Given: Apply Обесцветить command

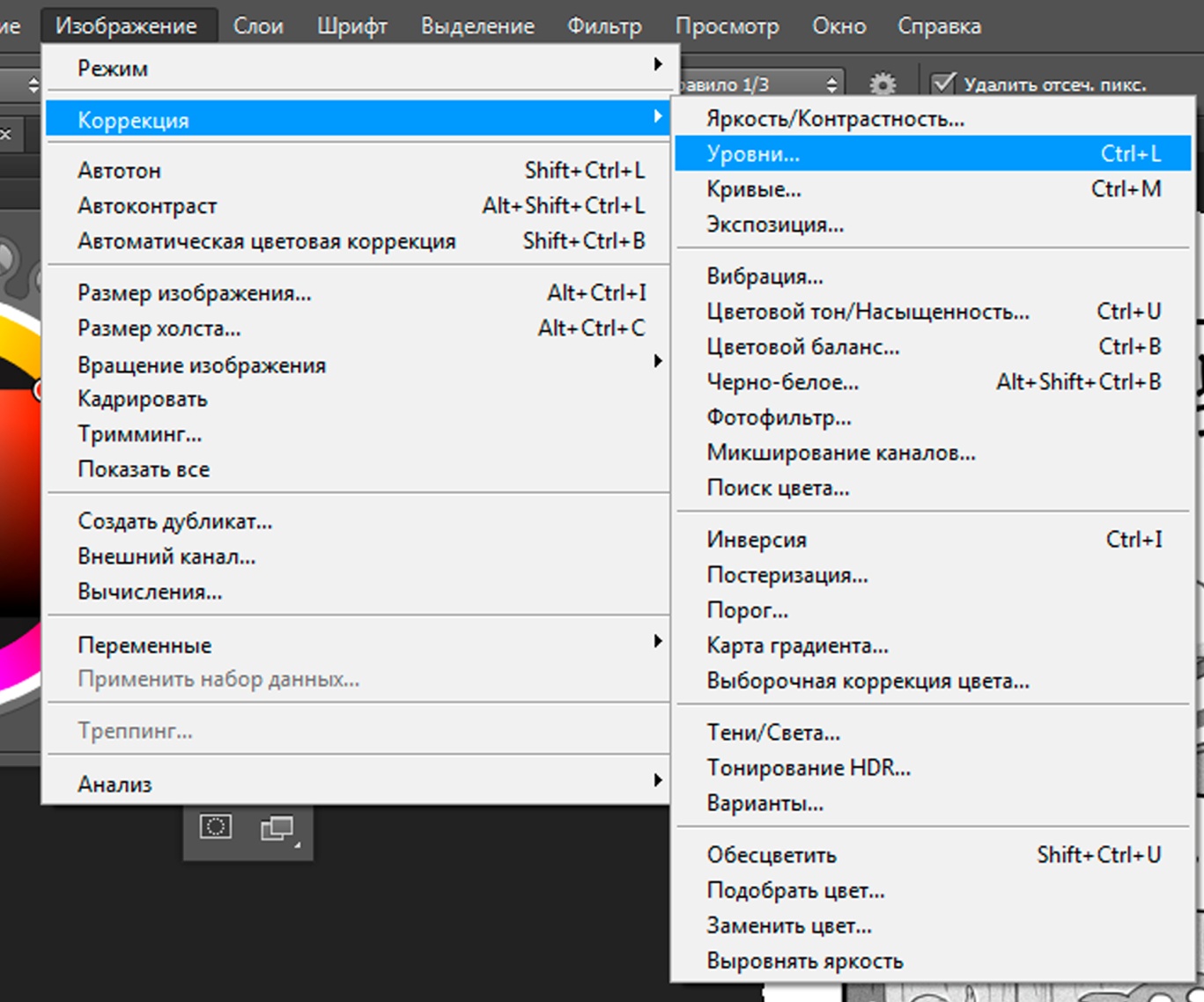Looking at the screenshot, I should [x=933, y=855].
